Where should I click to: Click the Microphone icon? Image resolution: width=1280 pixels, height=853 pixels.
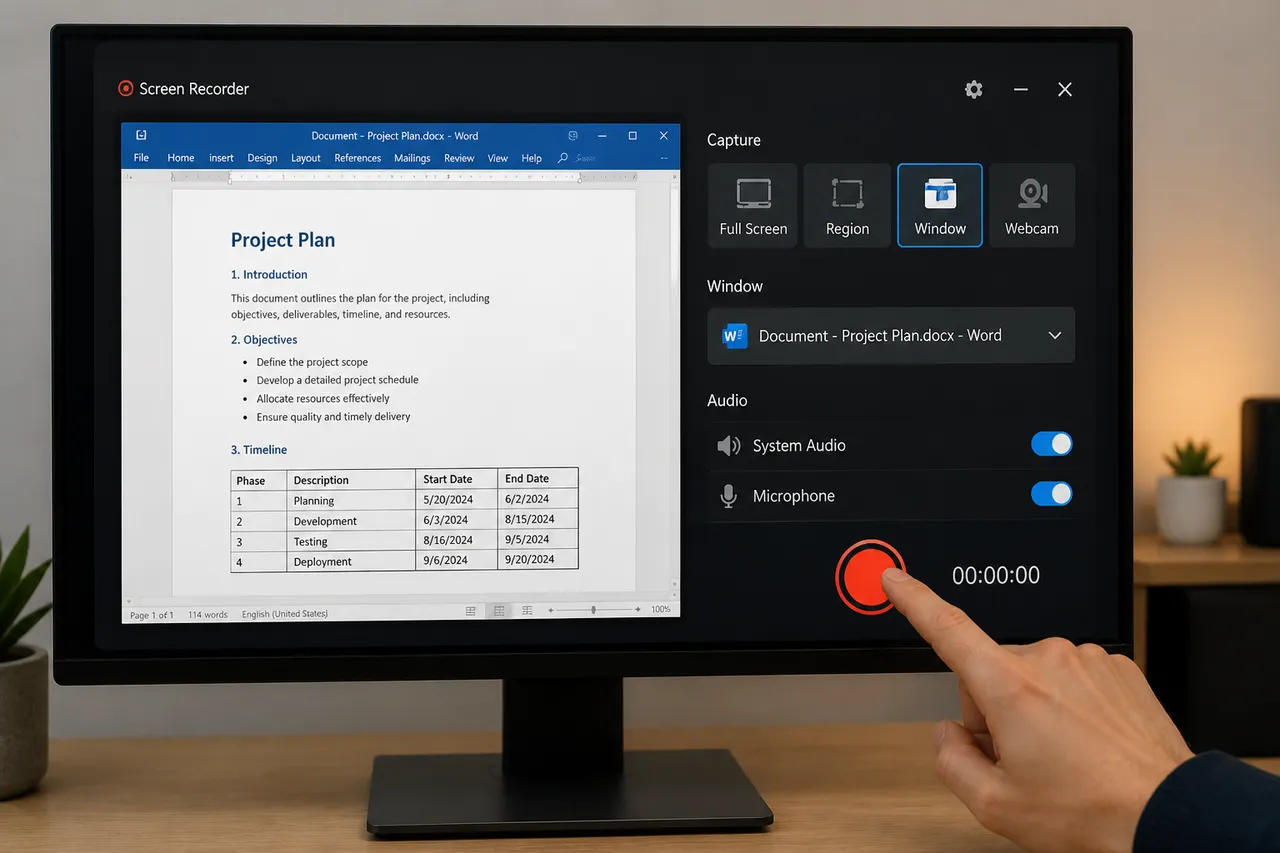729,496
